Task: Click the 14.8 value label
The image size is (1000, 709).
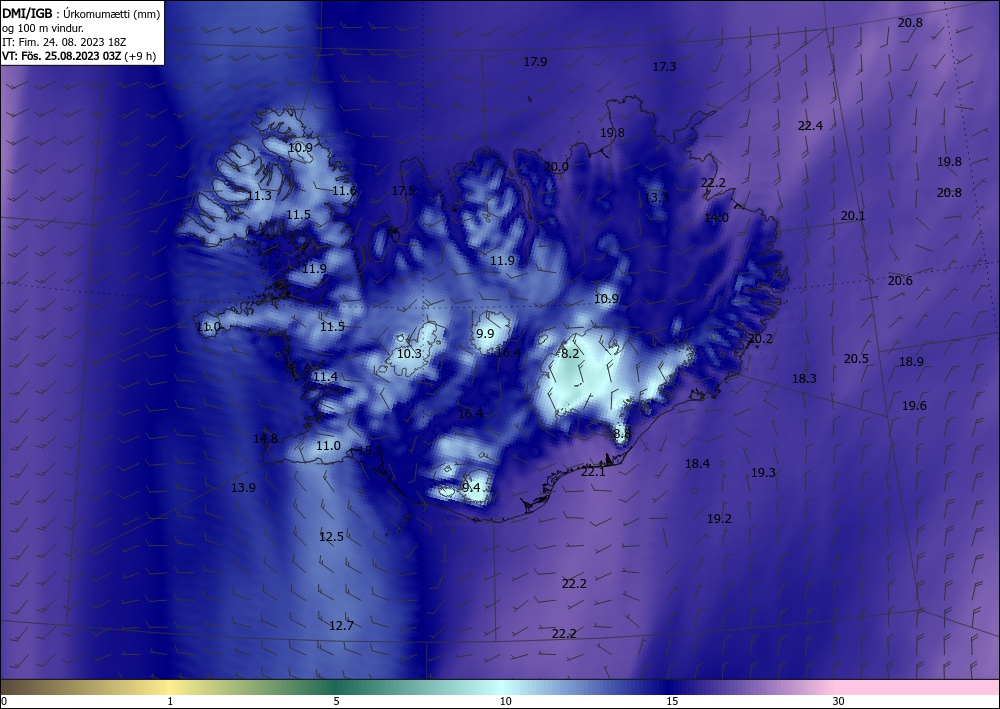Action: tap(265, 438)
